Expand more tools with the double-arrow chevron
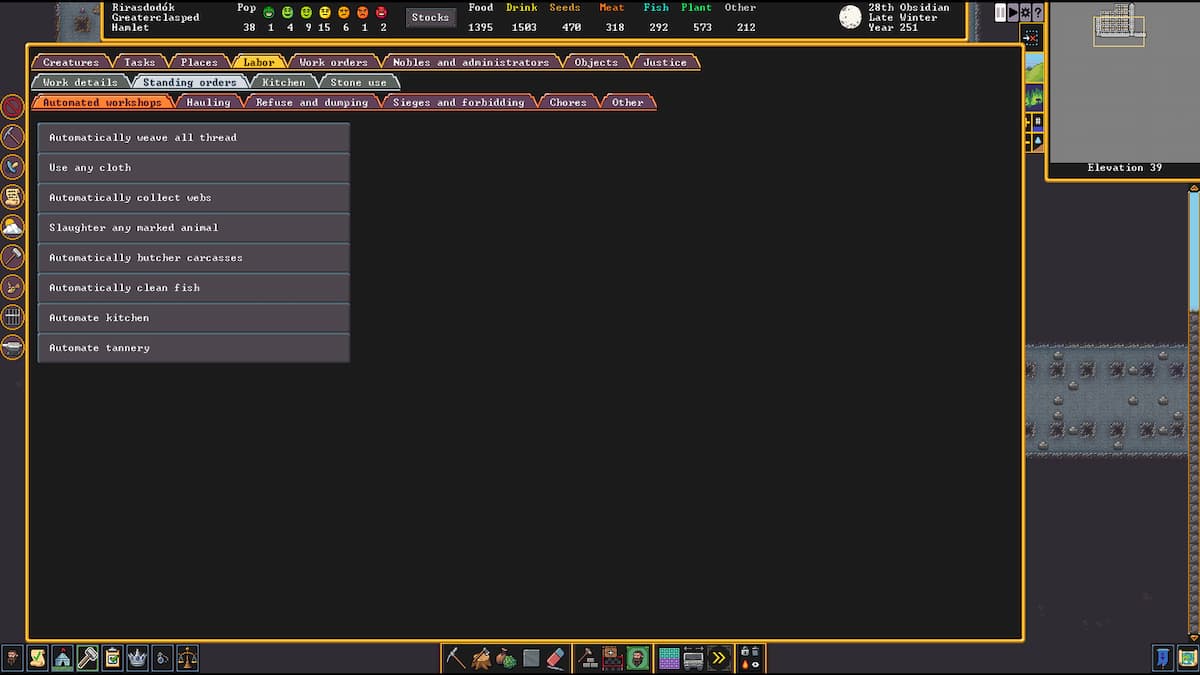Viewport: 1200px width, 675px height. (719, 657)
